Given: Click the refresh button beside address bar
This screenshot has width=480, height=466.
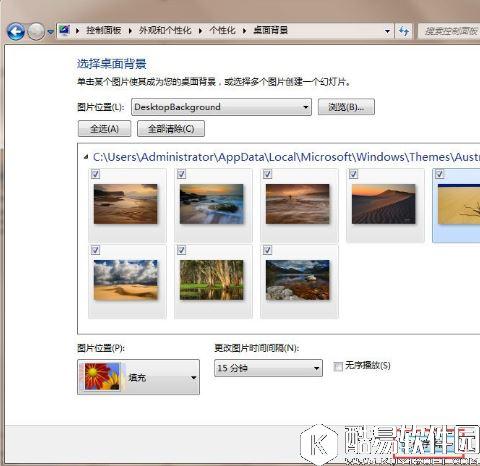Looking at the screenshot, I should coord(404,31).
